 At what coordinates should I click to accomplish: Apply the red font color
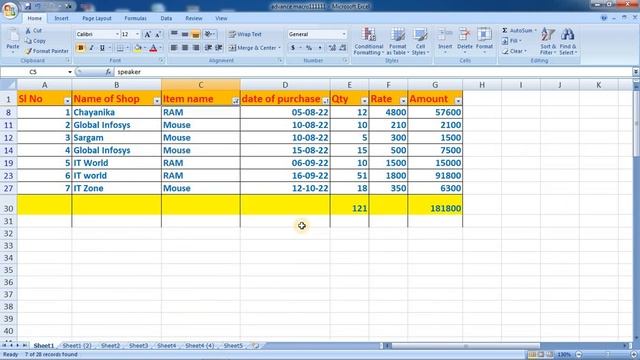click(x=153, y=48)
